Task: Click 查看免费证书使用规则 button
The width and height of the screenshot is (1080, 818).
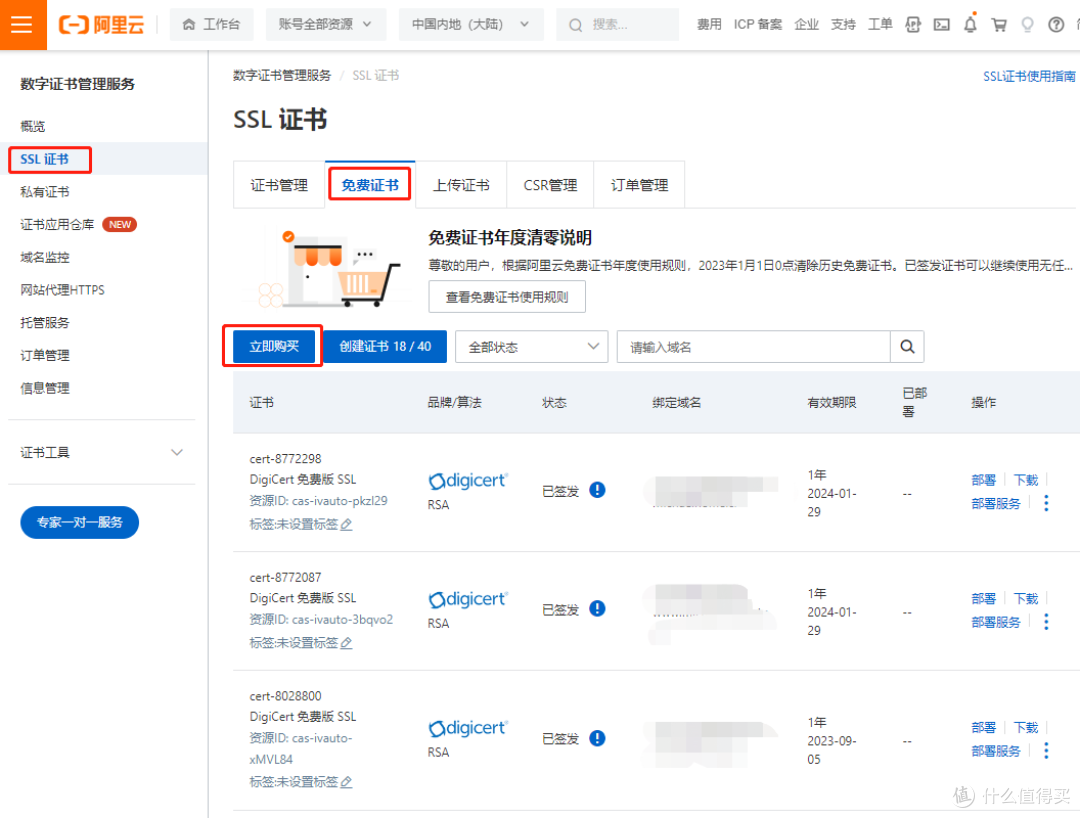Action: (507, 297)
